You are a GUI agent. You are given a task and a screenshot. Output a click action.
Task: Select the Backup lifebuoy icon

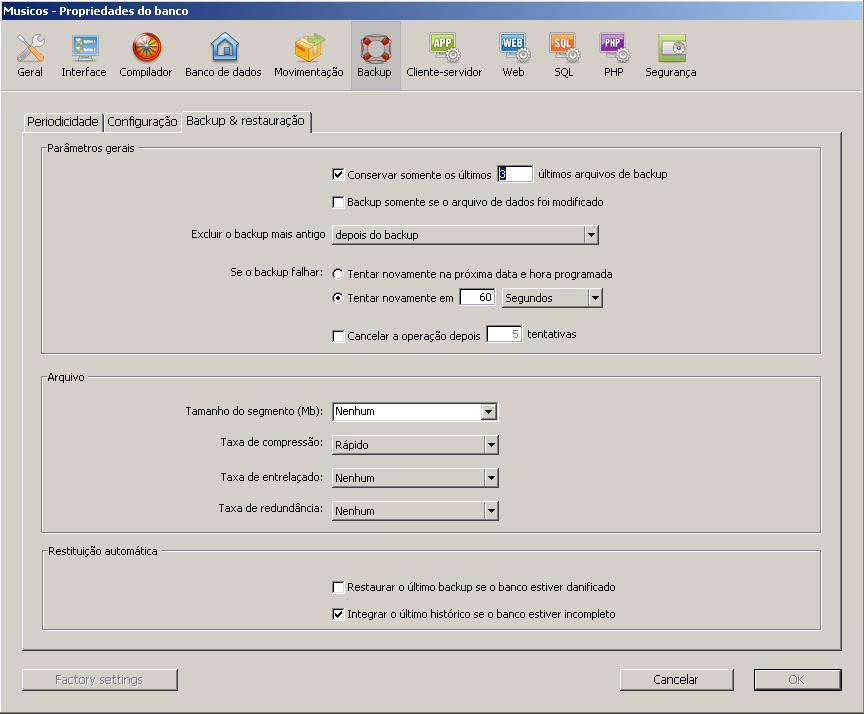[376, 48]
